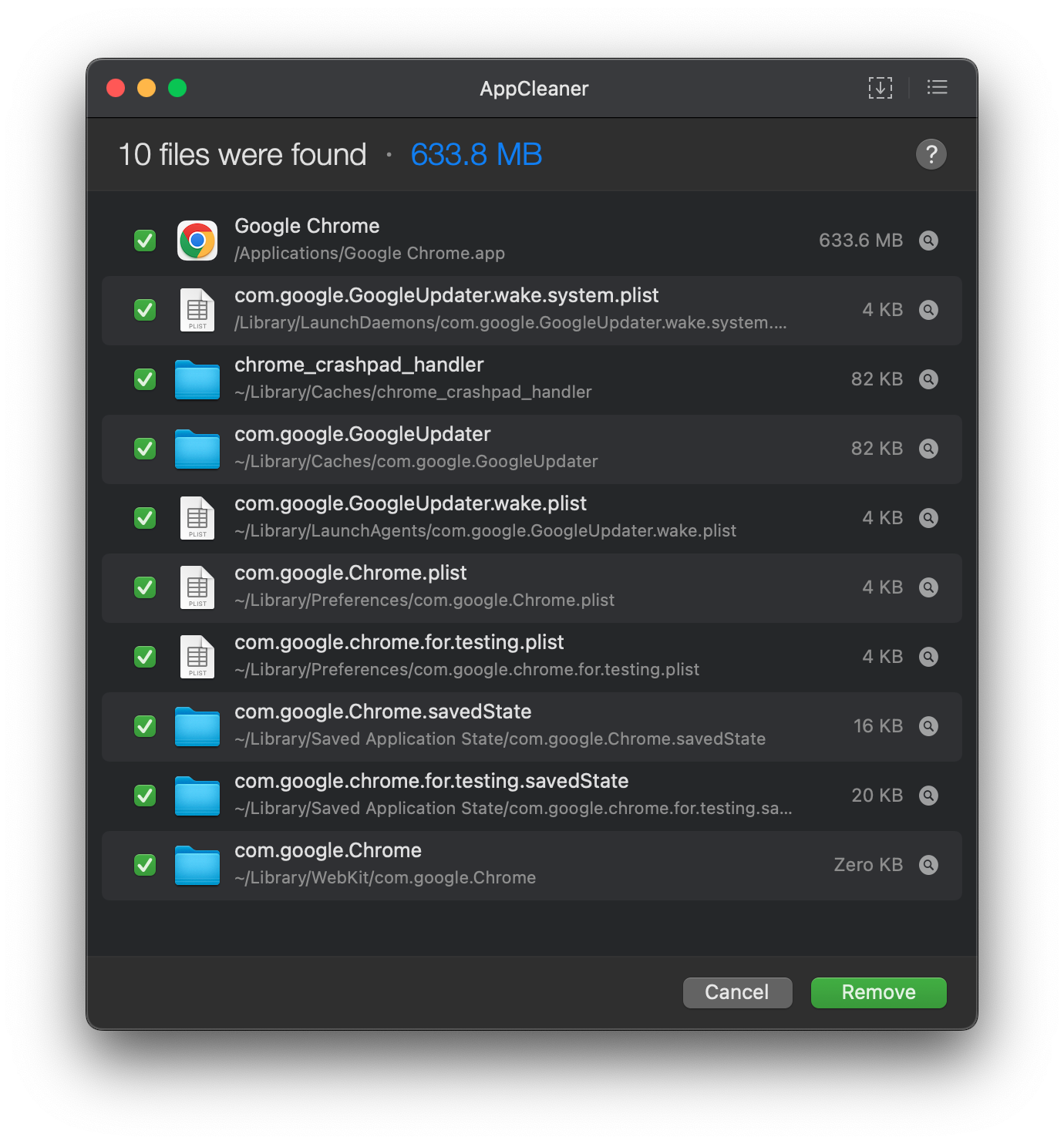Click the Google Chrome app icon
Viewport: 1064px width, 1144px height.
tap(197, 241)
